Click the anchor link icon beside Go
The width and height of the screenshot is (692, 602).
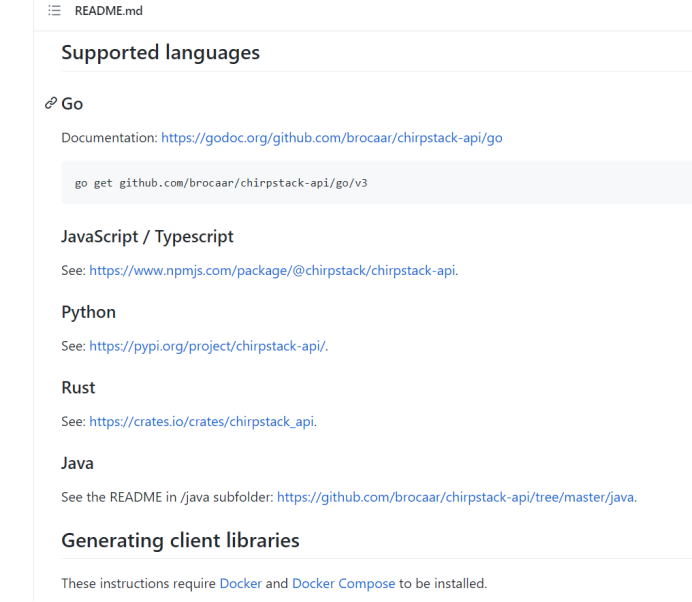click(x=50, y=103)
